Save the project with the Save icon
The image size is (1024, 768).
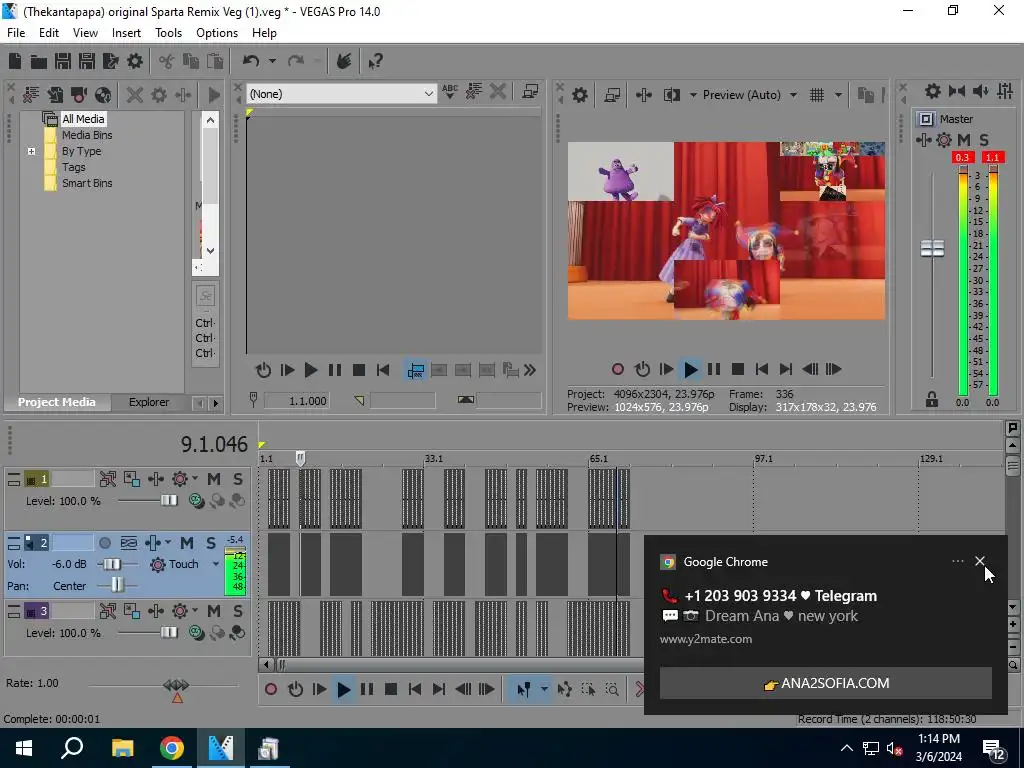63,61
